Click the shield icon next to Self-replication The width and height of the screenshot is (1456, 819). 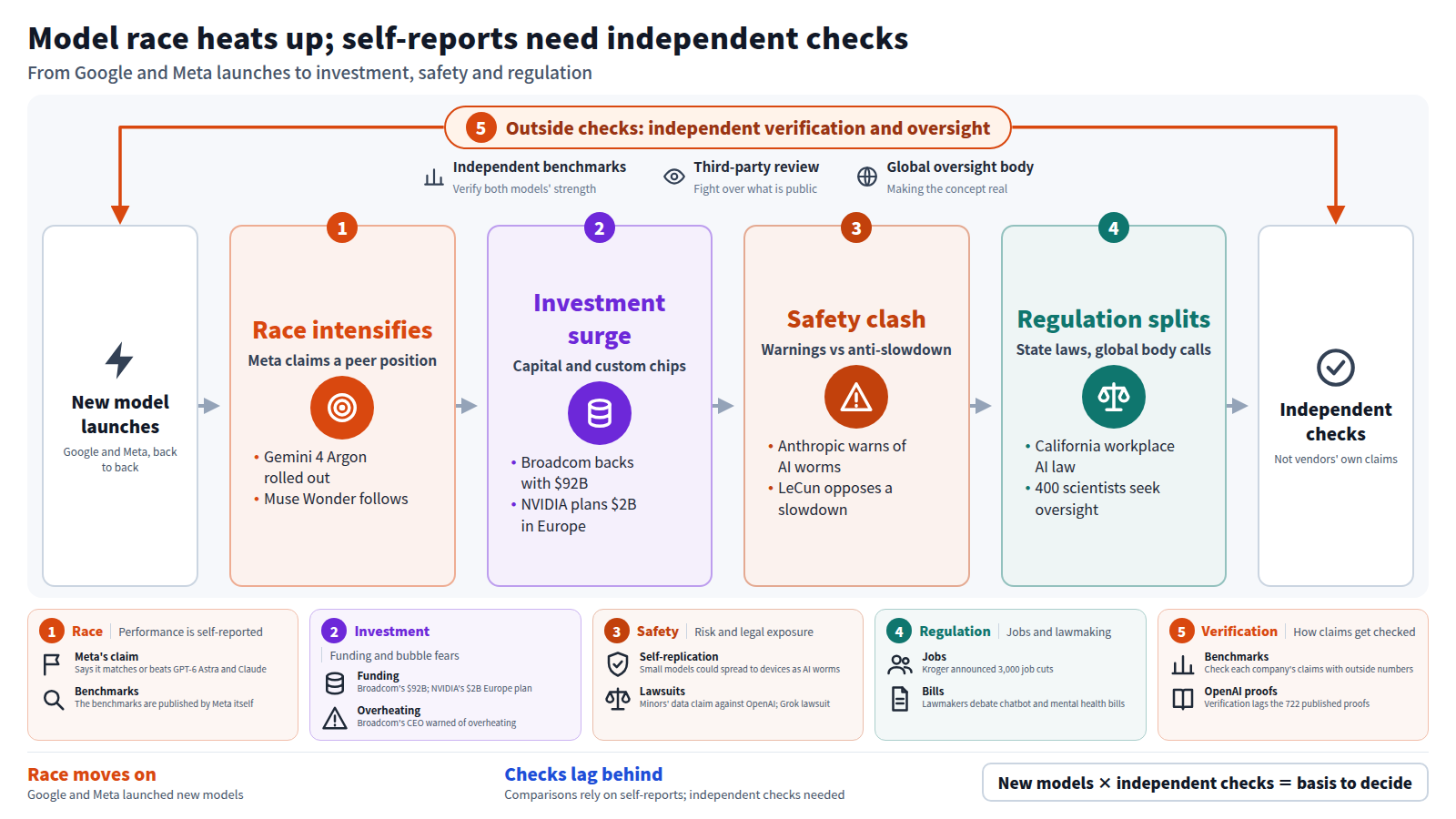tap(618, 664)
